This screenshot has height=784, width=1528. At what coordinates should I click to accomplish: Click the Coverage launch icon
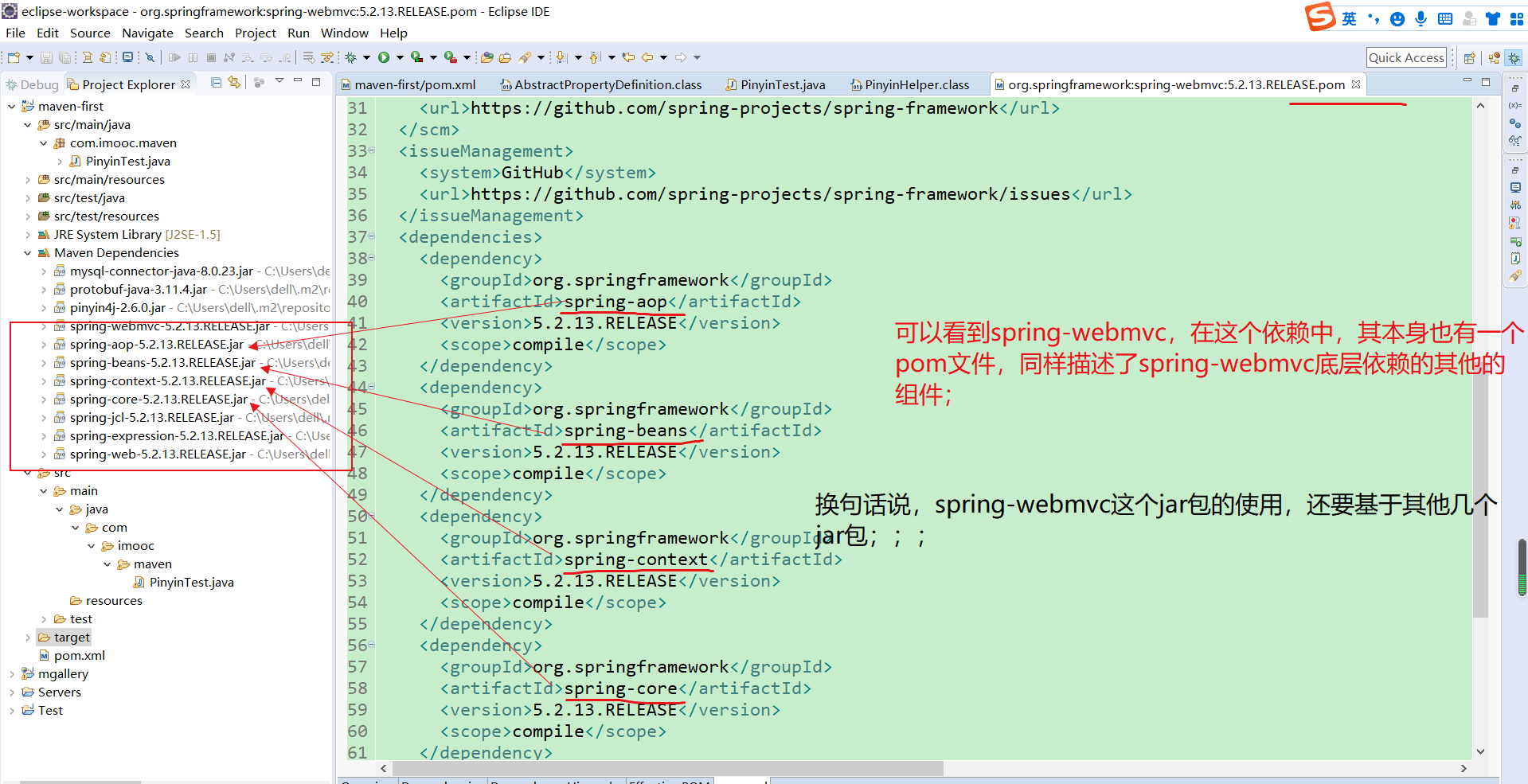(x=416, y=57)
